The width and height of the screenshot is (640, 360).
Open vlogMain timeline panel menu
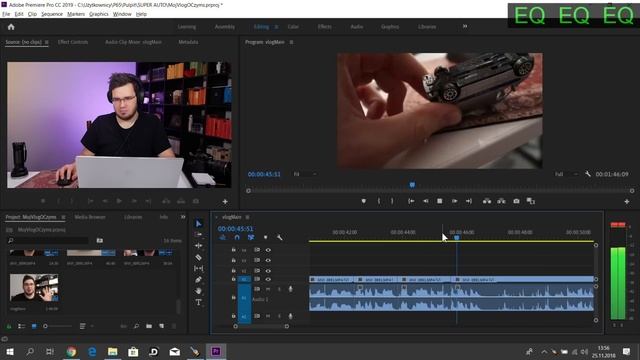pyautogui.click(x=247, y=217)
